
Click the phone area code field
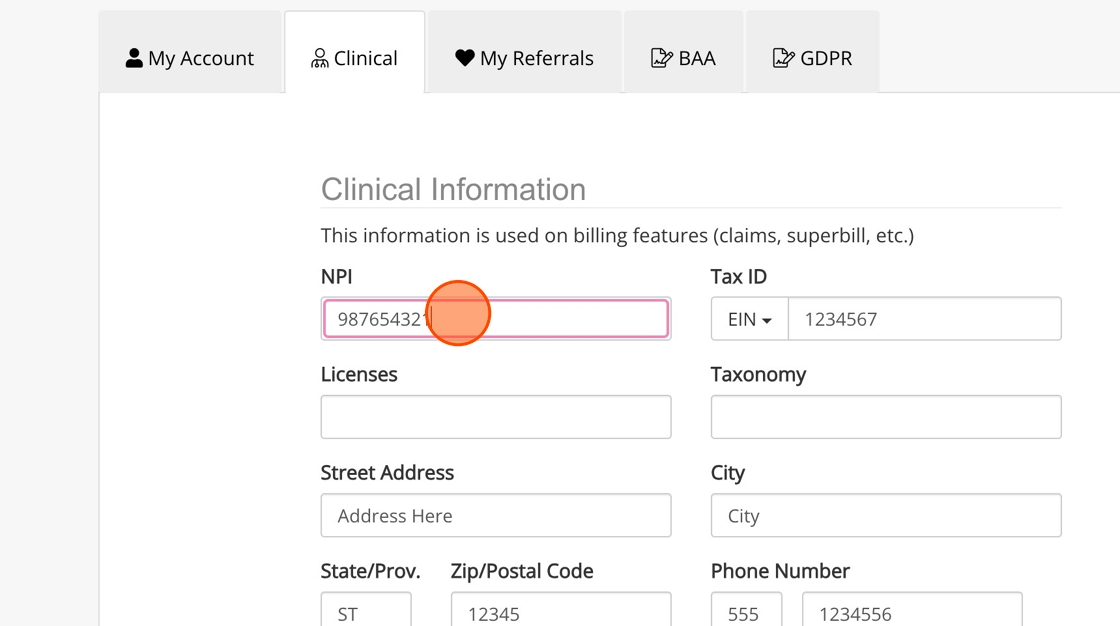pos(746,611)
